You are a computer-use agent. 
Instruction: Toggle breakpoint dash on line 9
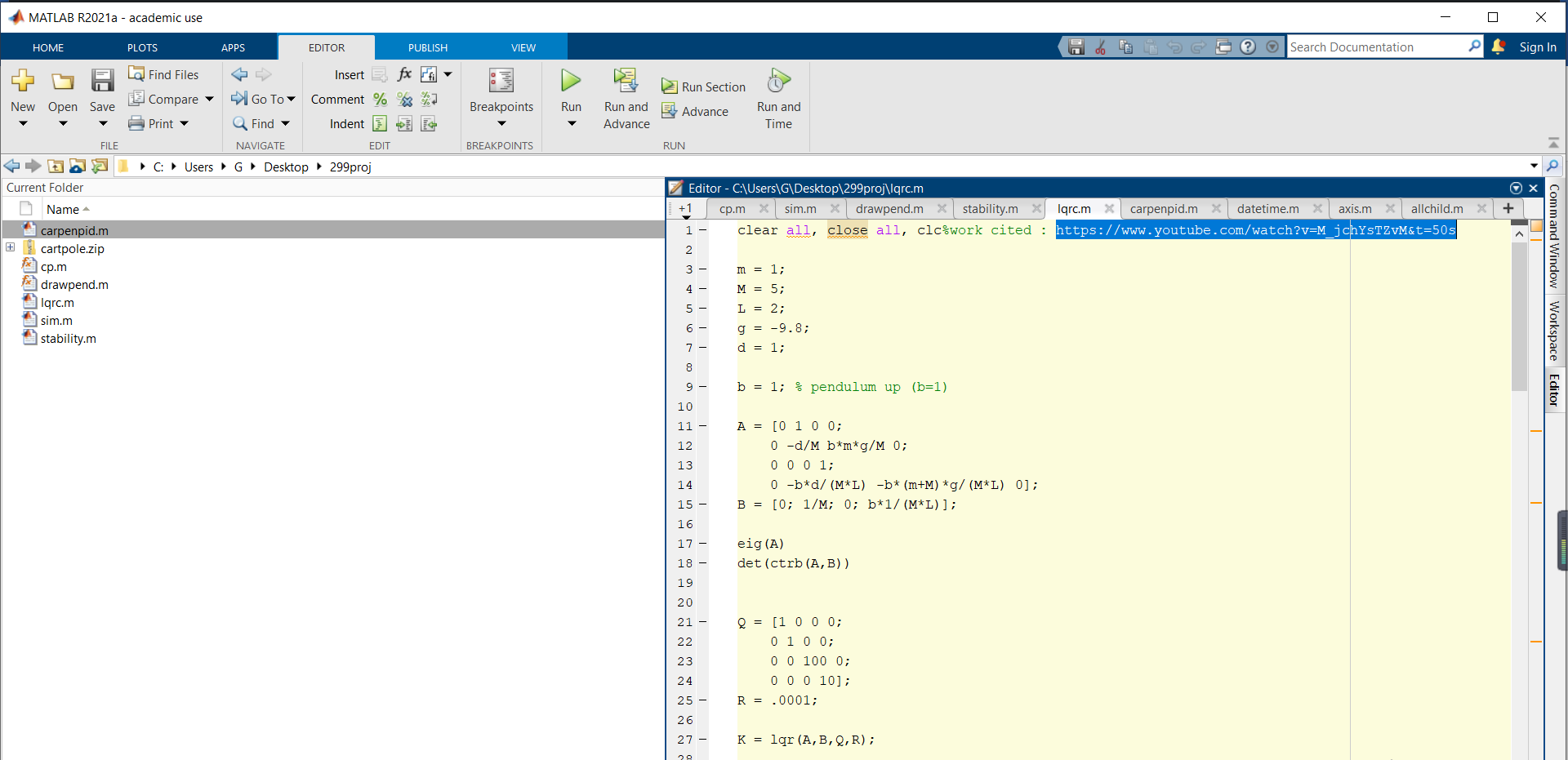click(x=702, y=387)
